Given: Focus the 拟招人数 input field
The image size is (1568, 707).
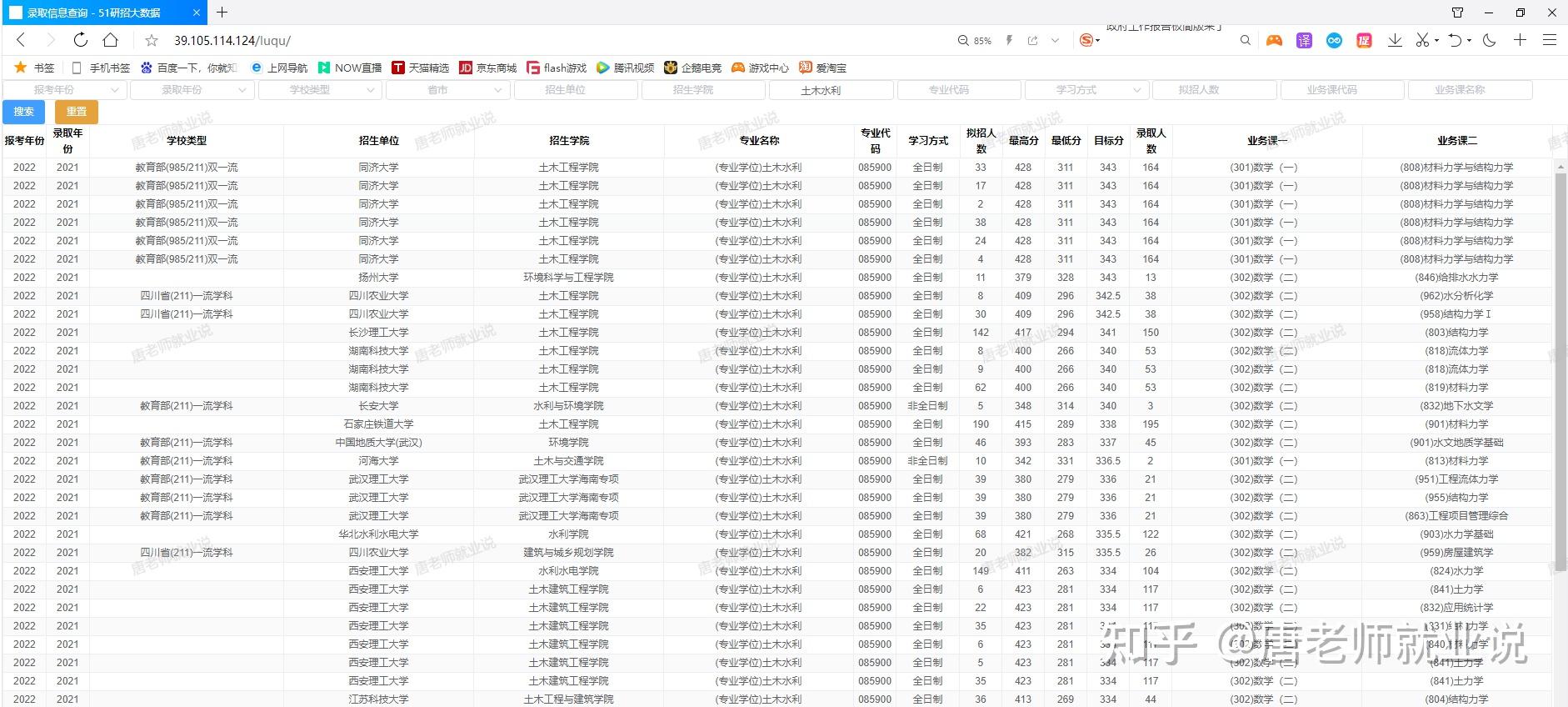Looking at the screenshot, I should [x=1215, y=90].
